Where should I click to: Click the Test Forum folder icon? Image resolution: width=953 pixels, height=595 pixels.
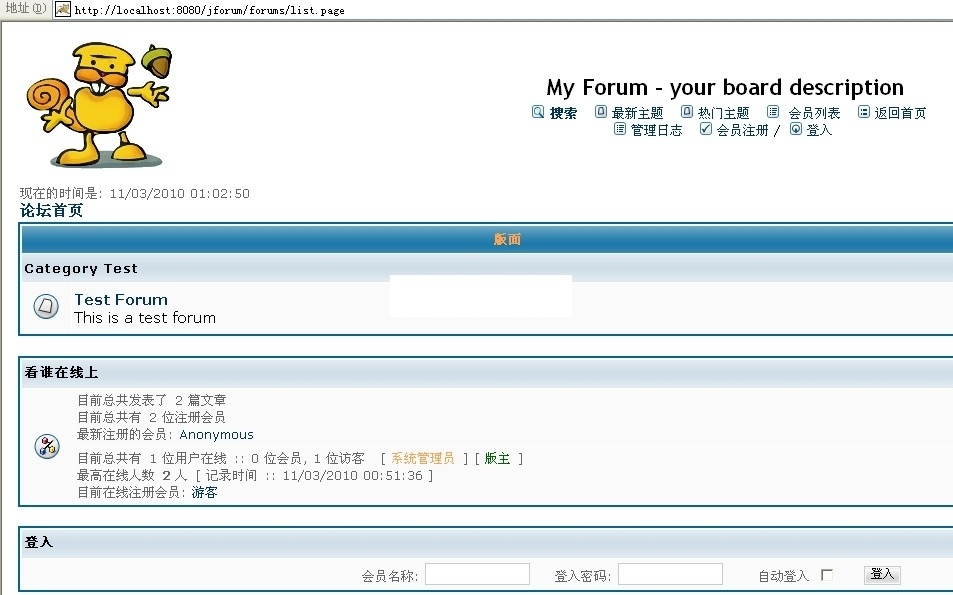pyautogui.click(x=47, y=307)
